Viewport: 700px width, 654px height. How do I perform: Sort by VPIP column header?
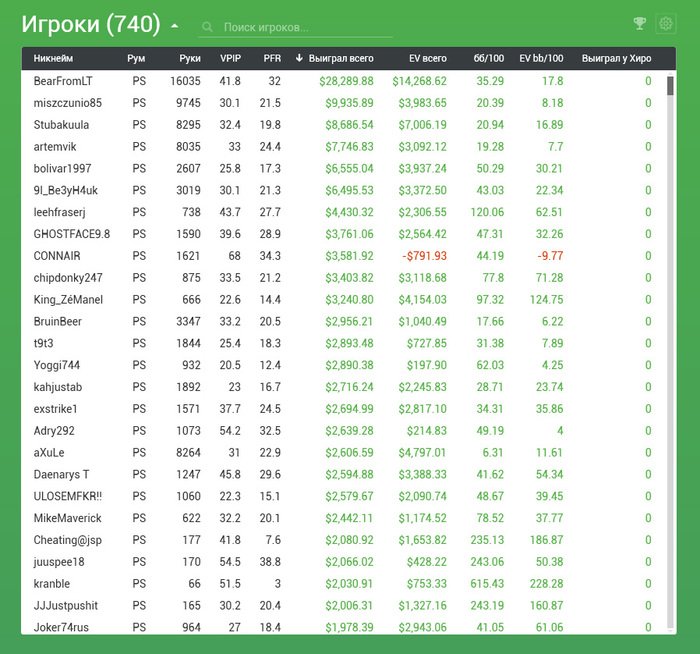(230, 58)
